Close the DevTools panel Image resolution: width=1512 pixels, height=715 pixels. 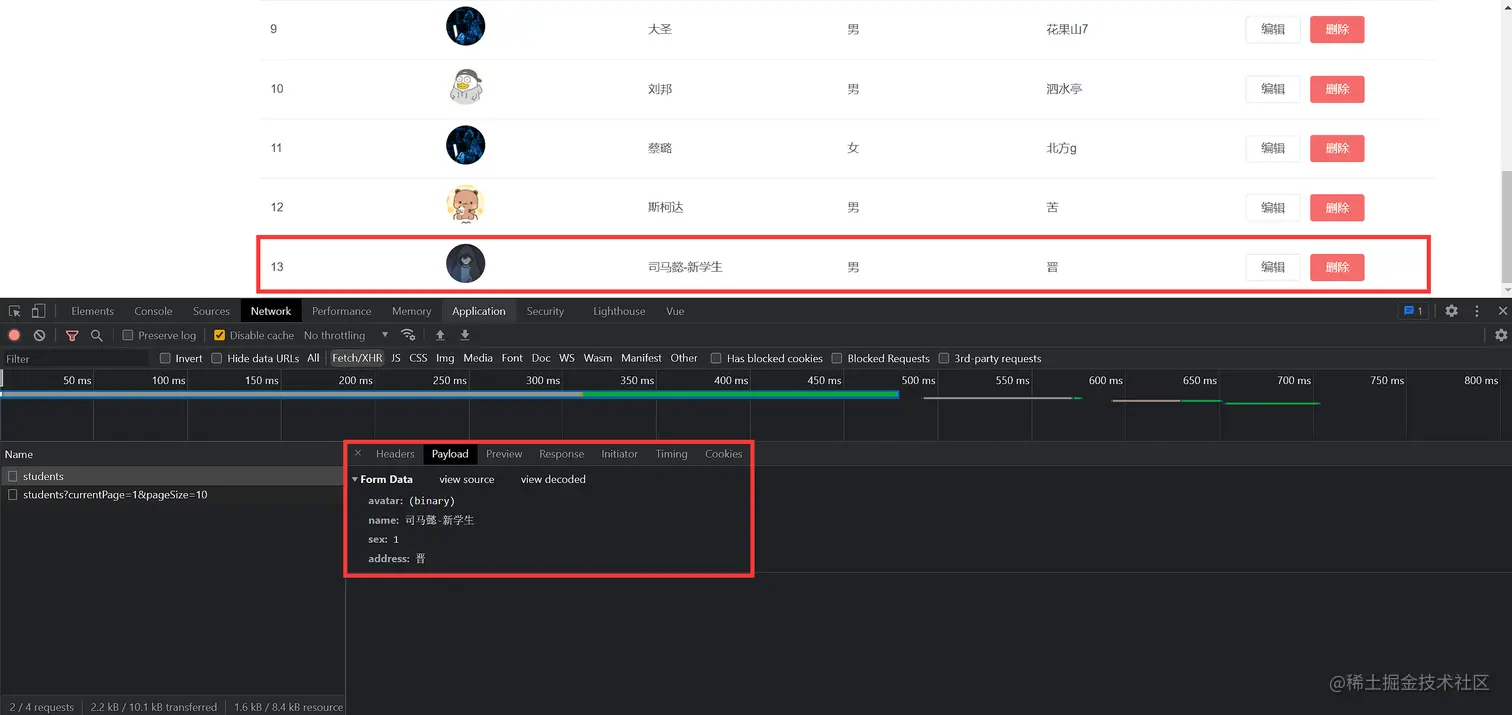pos(1502,311)
